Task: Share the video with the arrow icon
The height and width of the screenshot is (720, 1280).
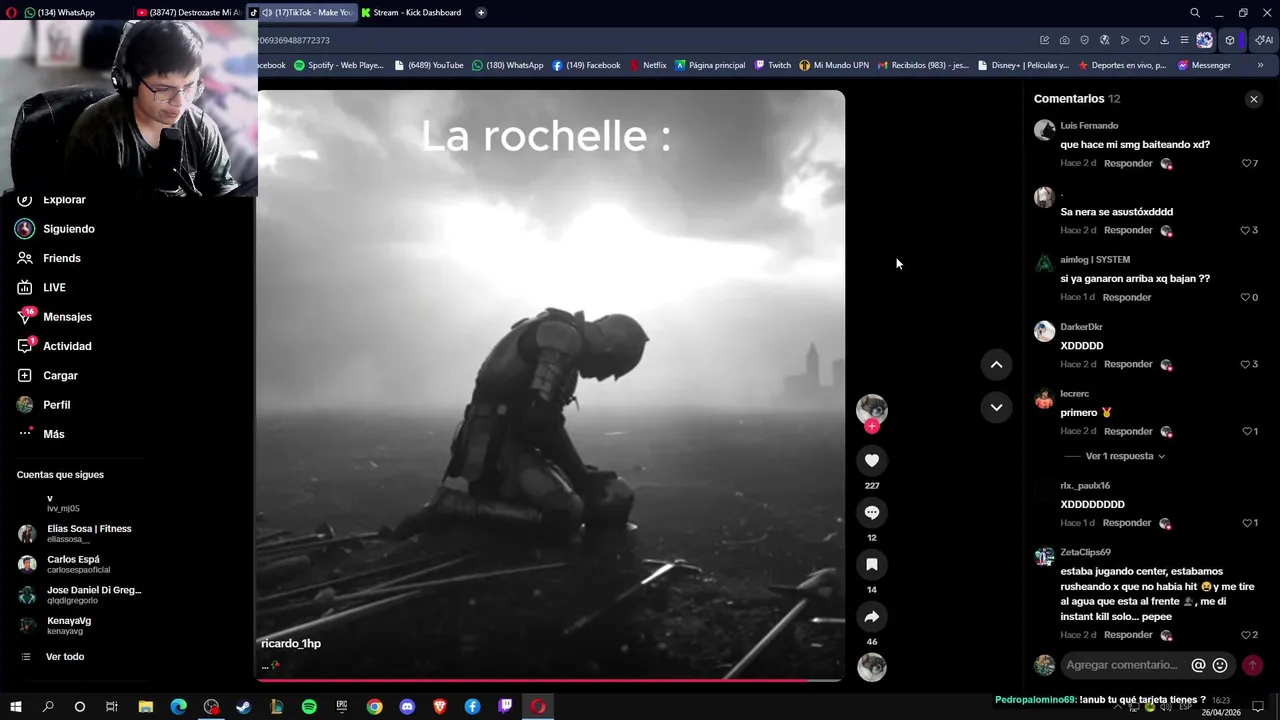Action: click(872, 617)
